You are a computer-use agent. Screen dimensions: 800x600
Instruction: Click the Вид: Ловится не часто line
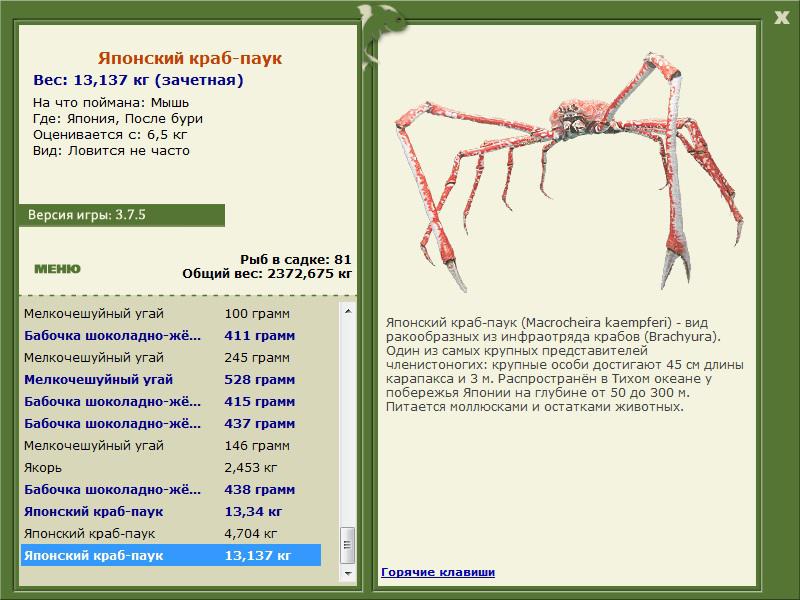[x=111, y=151]
